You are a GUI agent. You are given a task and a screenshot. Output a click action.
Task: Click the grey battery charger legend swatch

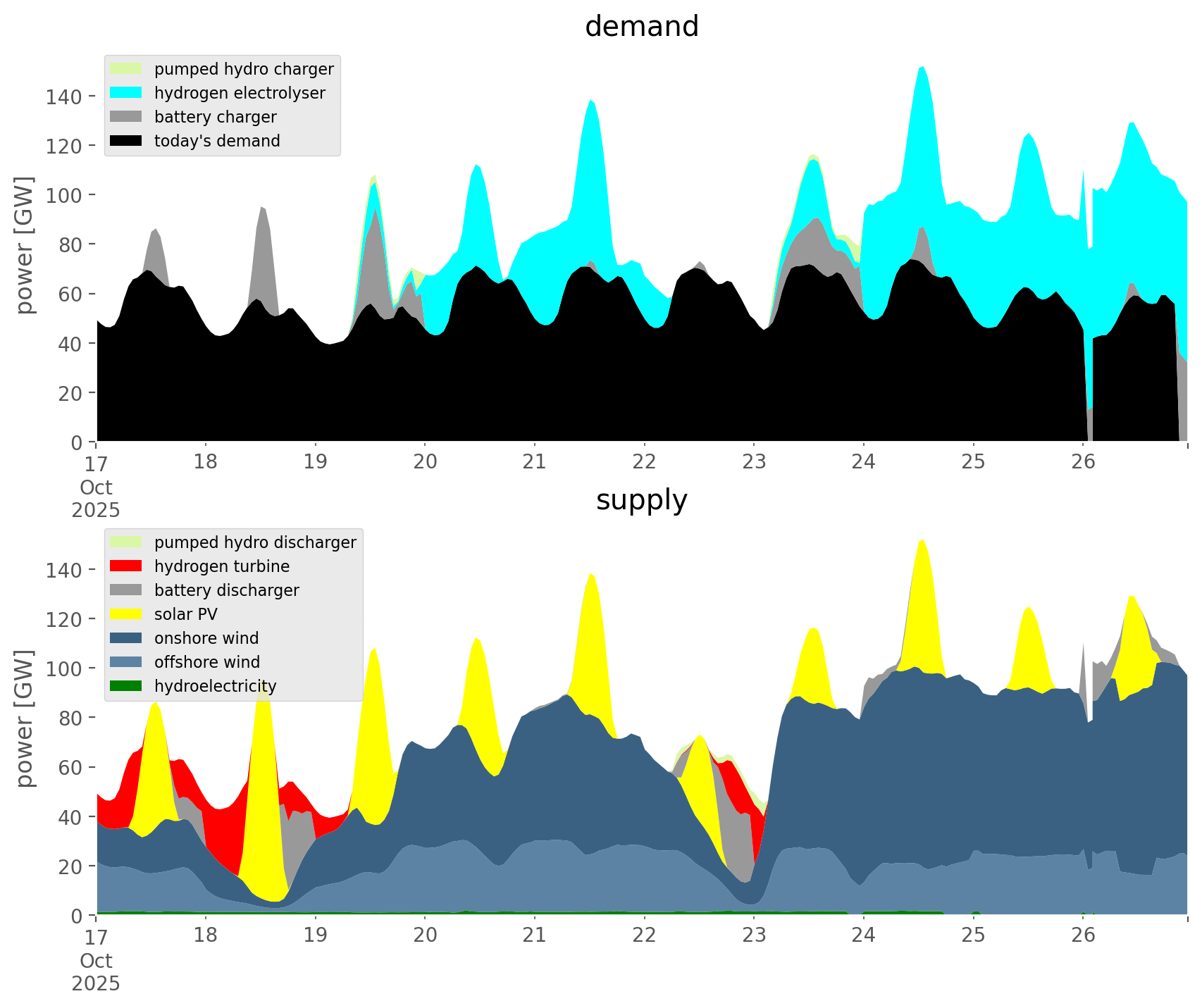click(x=126, y=117)
